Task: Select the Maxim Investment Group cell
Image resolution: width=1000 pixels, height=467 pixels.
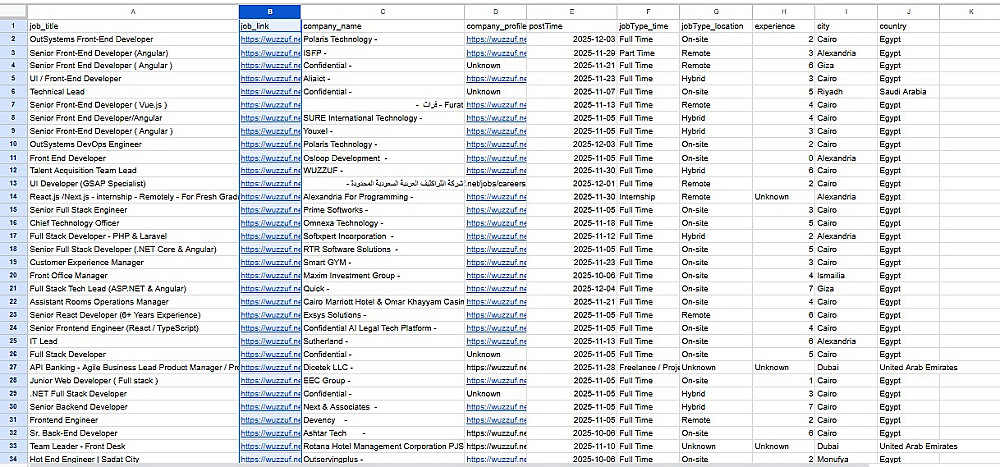Action: pyautogui.click(x=383, y=276)
